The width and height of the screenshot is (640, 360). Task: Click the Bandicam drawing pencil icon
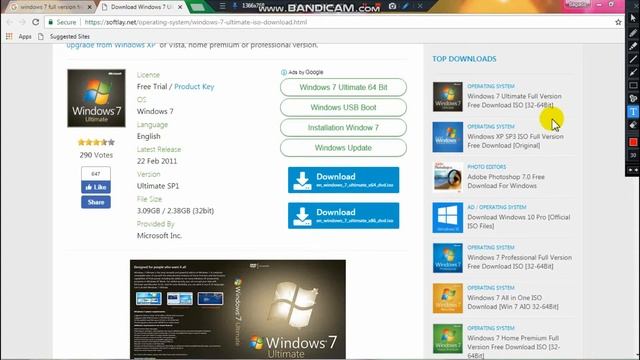405,6
